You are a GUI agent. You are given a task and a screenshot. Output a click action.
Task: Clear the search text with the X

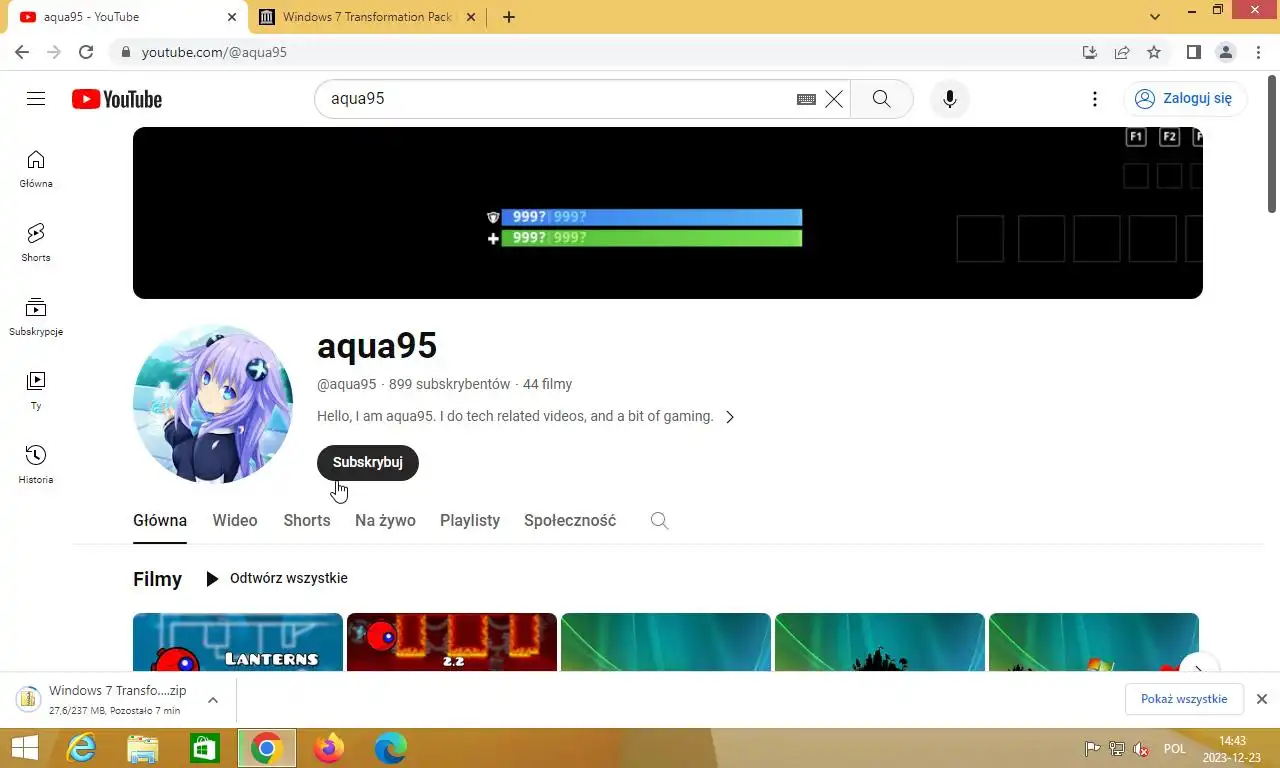click(834, 99)
